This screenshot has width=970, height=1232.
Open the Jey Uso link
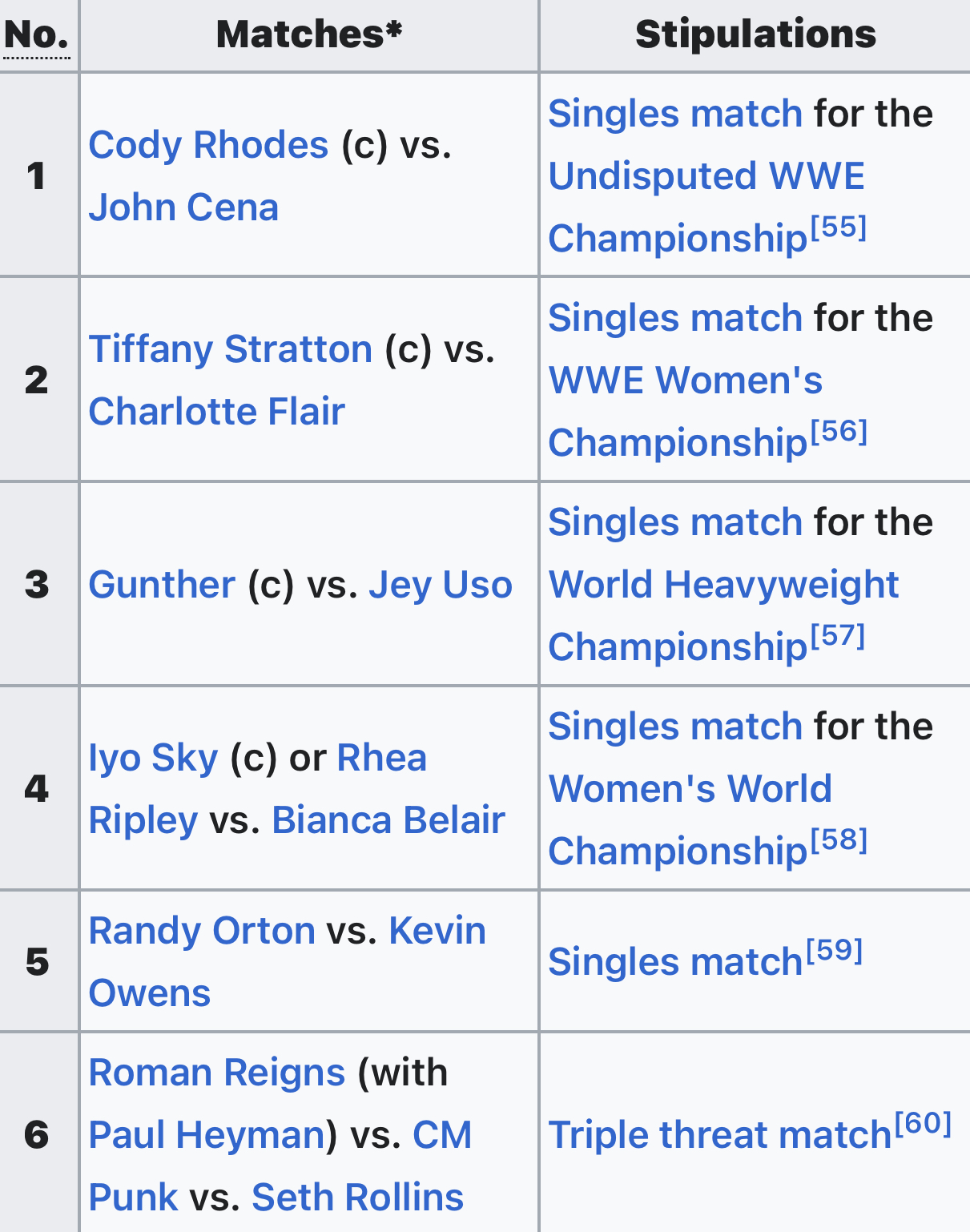coord(441,585)
